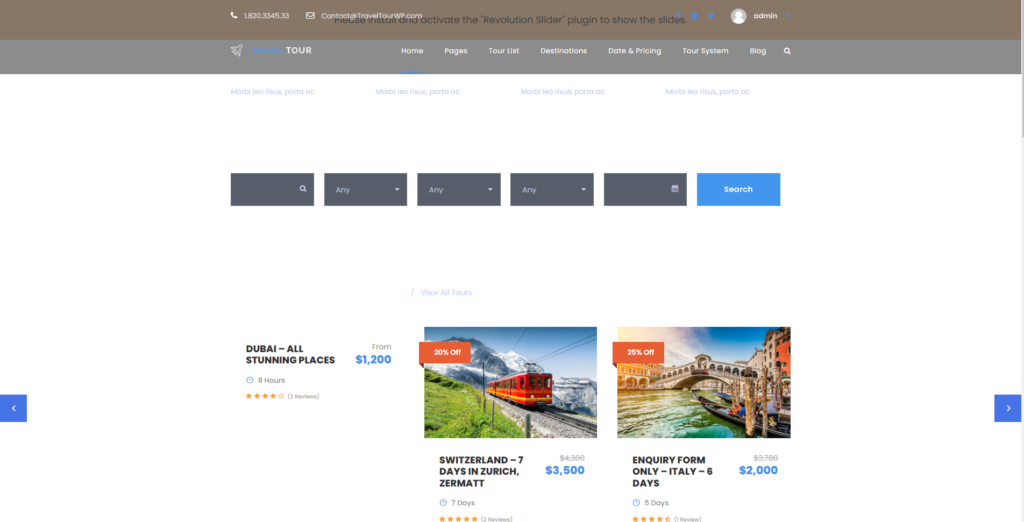Image resolution: width=1024 pixels, height=522 pixels.
Task: Click the magnifier search icon in navigation bar
Action: click(x=787, y=51)
